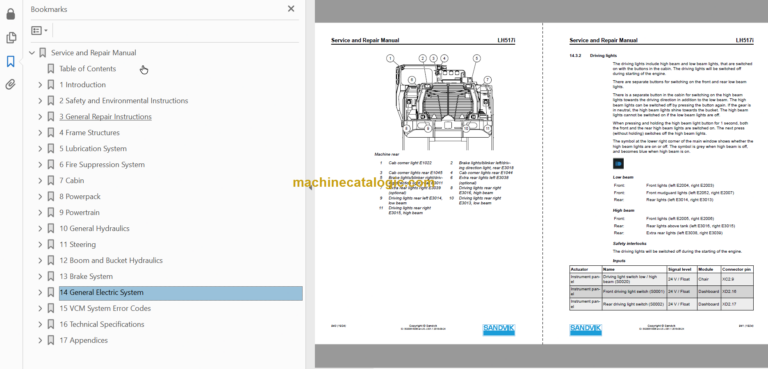Expand the 7 Cabin bookmark

(x=40, y=181)
